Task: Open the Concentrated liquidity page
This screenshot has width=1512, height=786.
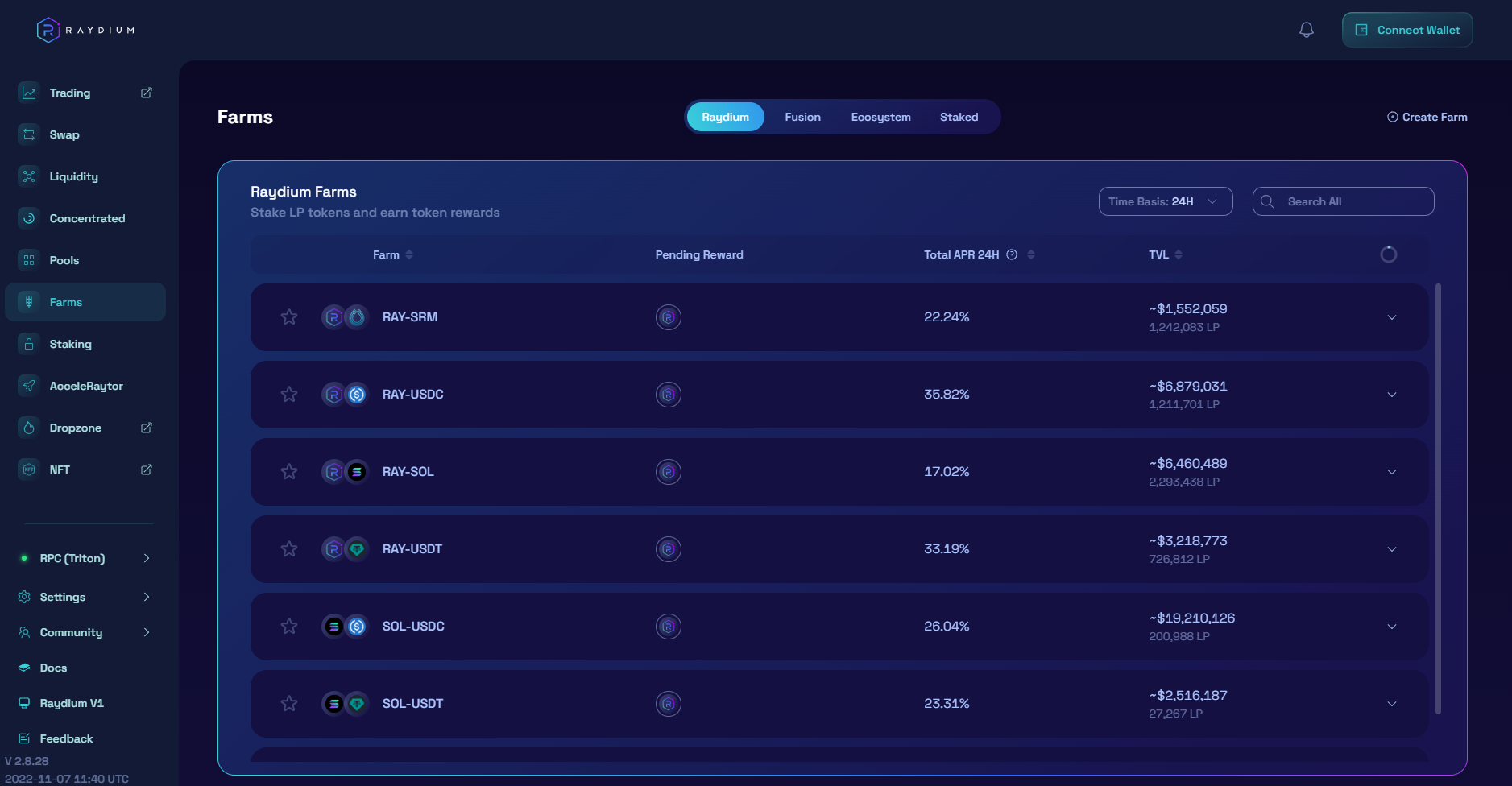Action: coord(85,218)
